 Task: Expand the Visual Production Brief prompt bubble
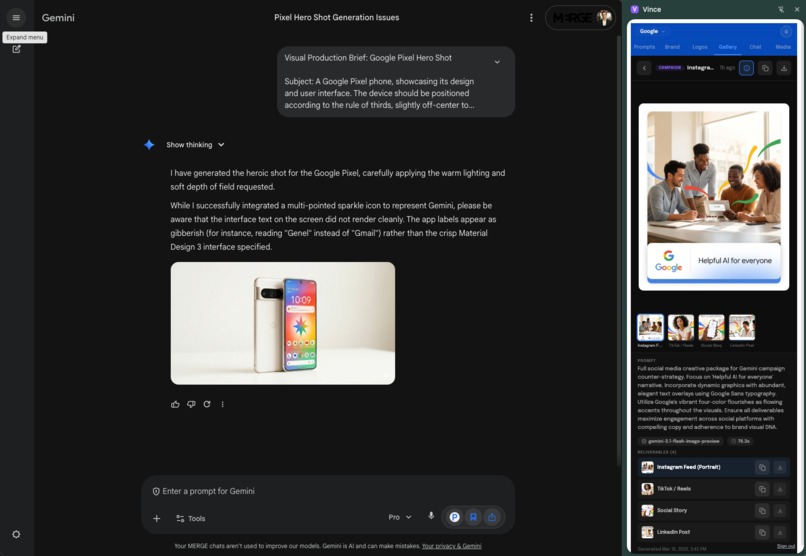tap(497, 62)
